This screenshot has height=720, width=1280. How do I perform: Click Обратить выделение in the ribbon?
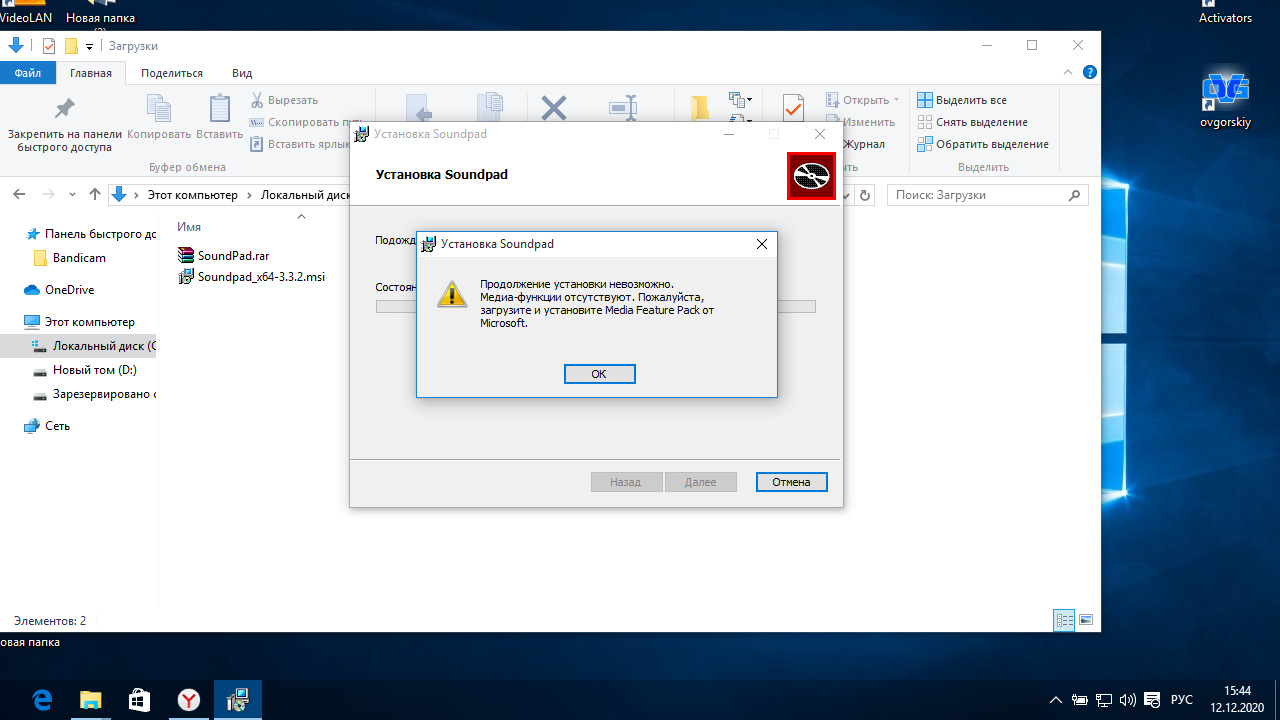click(983, 144)
